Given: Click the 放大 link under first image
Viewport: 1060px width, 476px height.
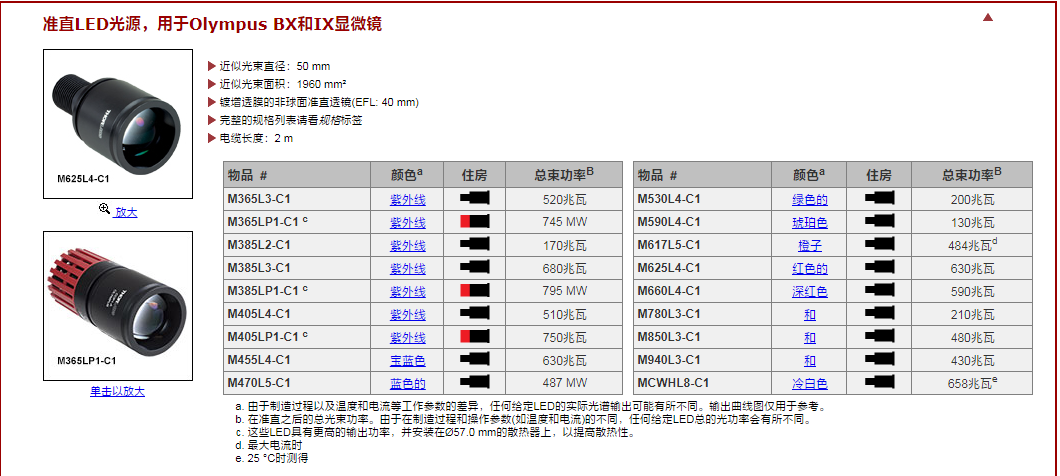Looking at the screenshot, I should point(126,212).
